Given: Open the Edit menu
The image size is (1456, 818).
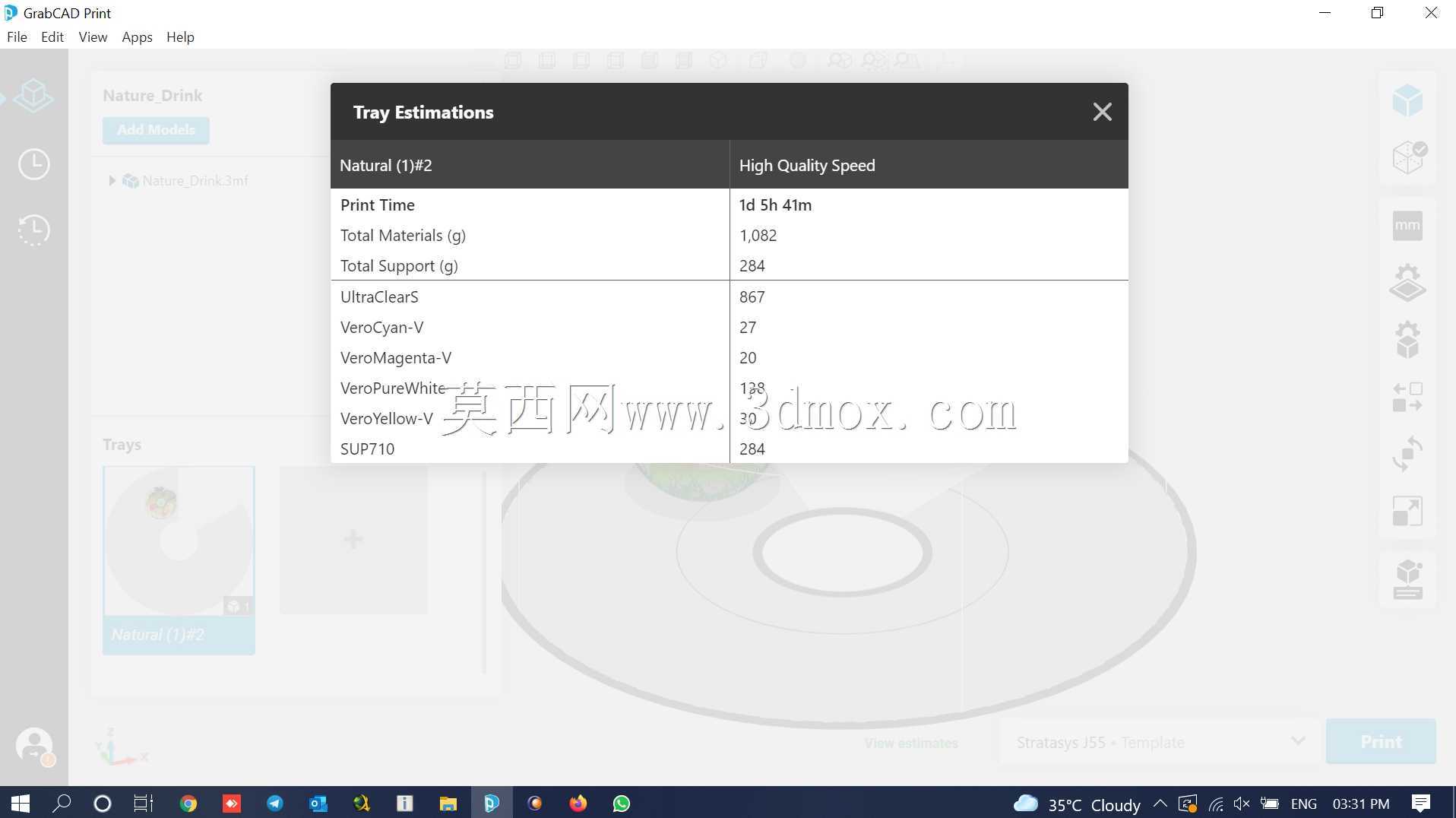Looking at the screenshot, I should 52,36.
